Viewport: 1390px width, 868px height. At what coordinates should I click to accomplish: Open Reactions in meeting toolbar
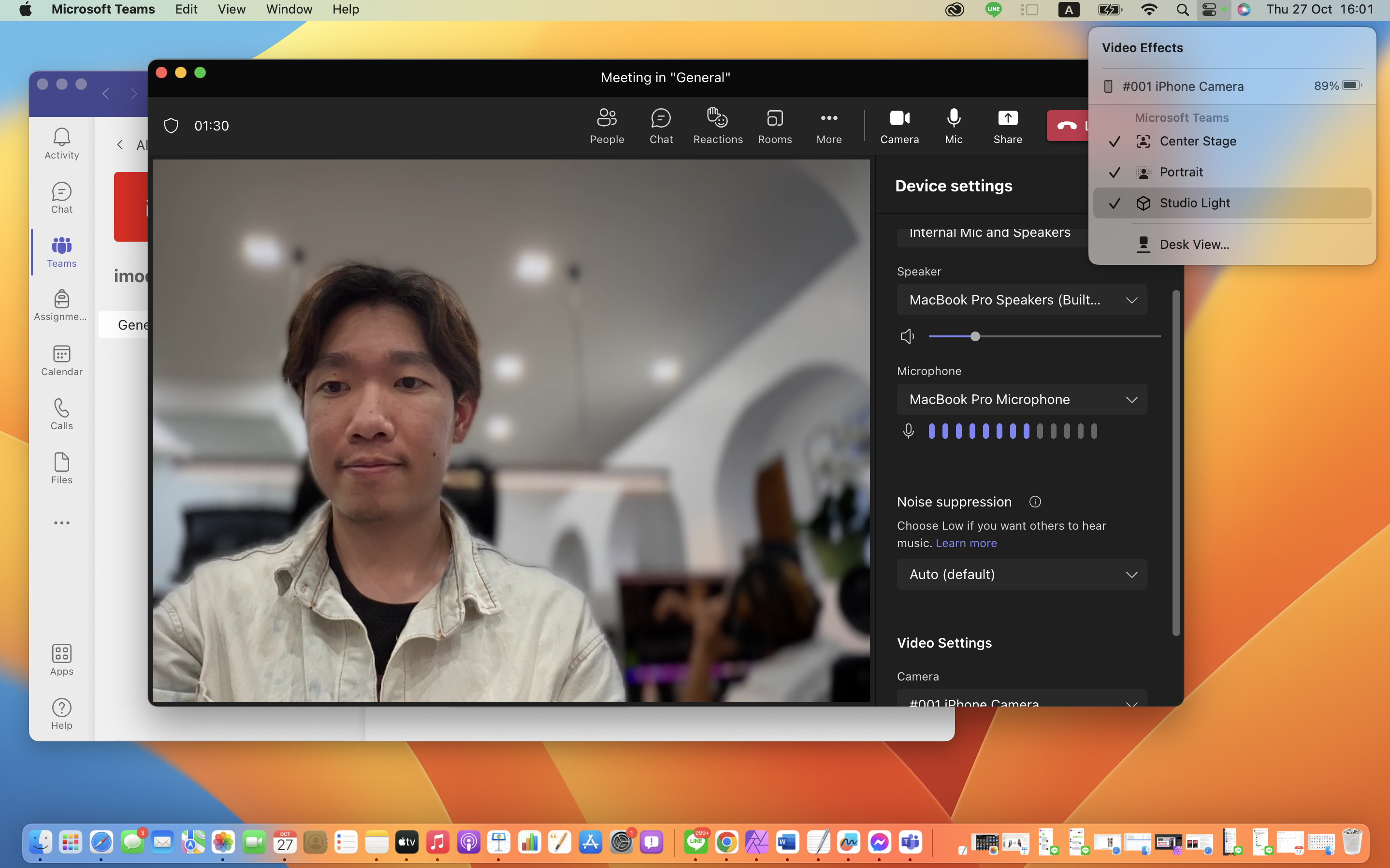point(717,126)
